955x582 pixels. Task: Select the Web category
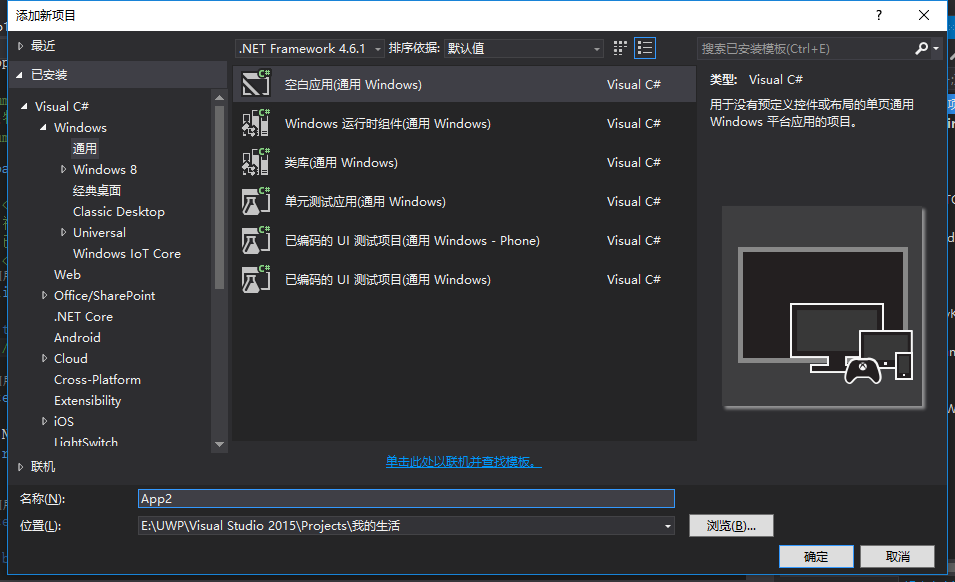click(67, 275)
